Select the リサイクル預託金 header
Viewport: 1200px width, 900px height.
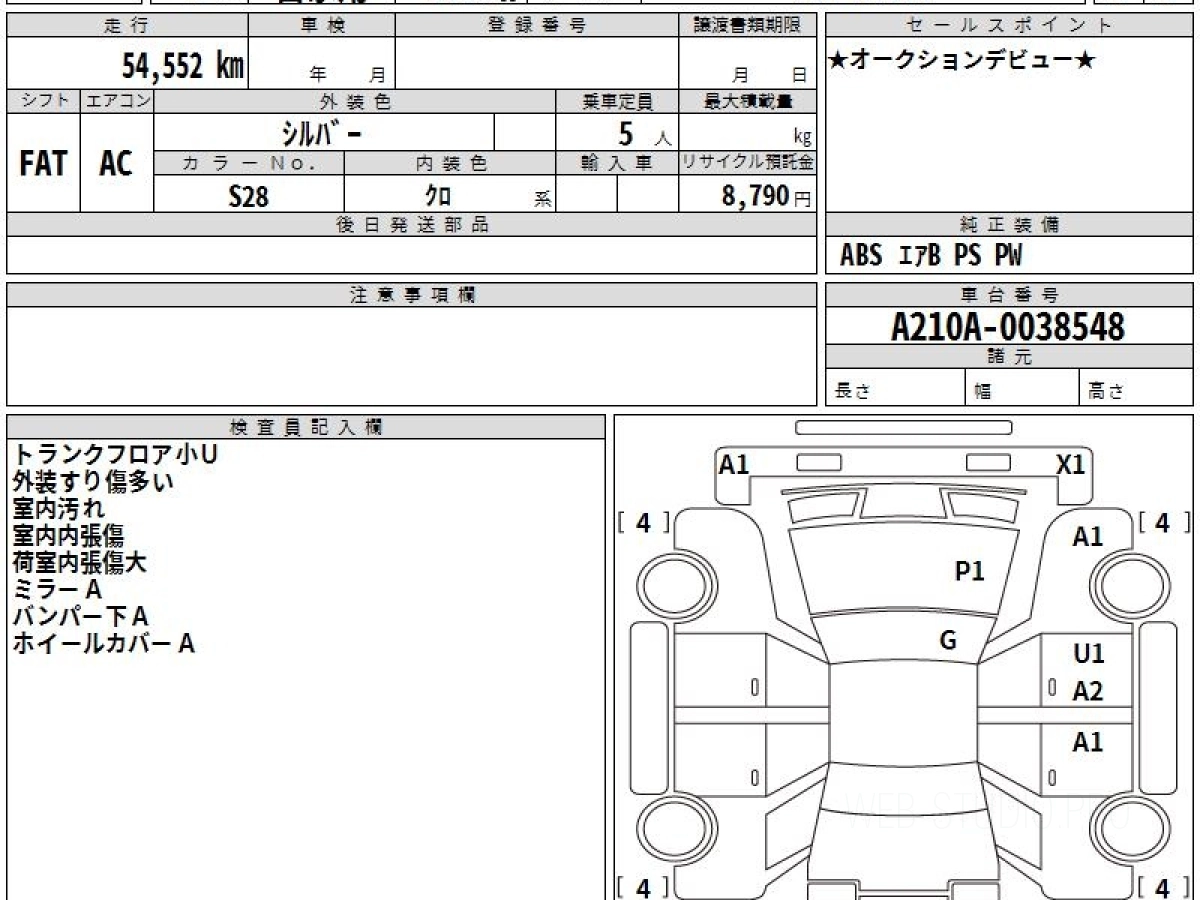pyautogui.click(x=748, y=164)
